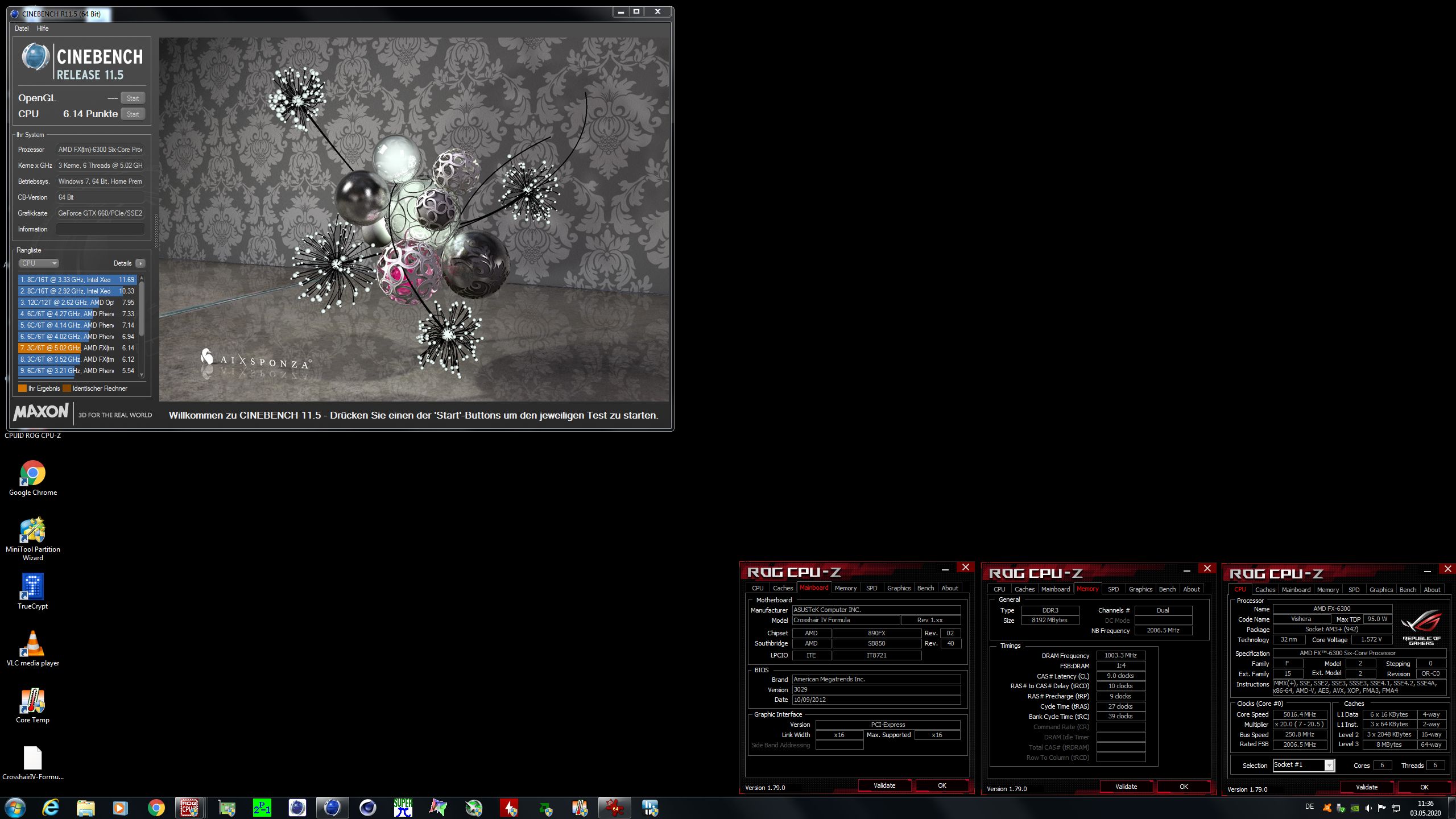Open Cinema 4D sphere icon in taskbar
This screenshot has width=1456, height=819.
click(368, 808)
